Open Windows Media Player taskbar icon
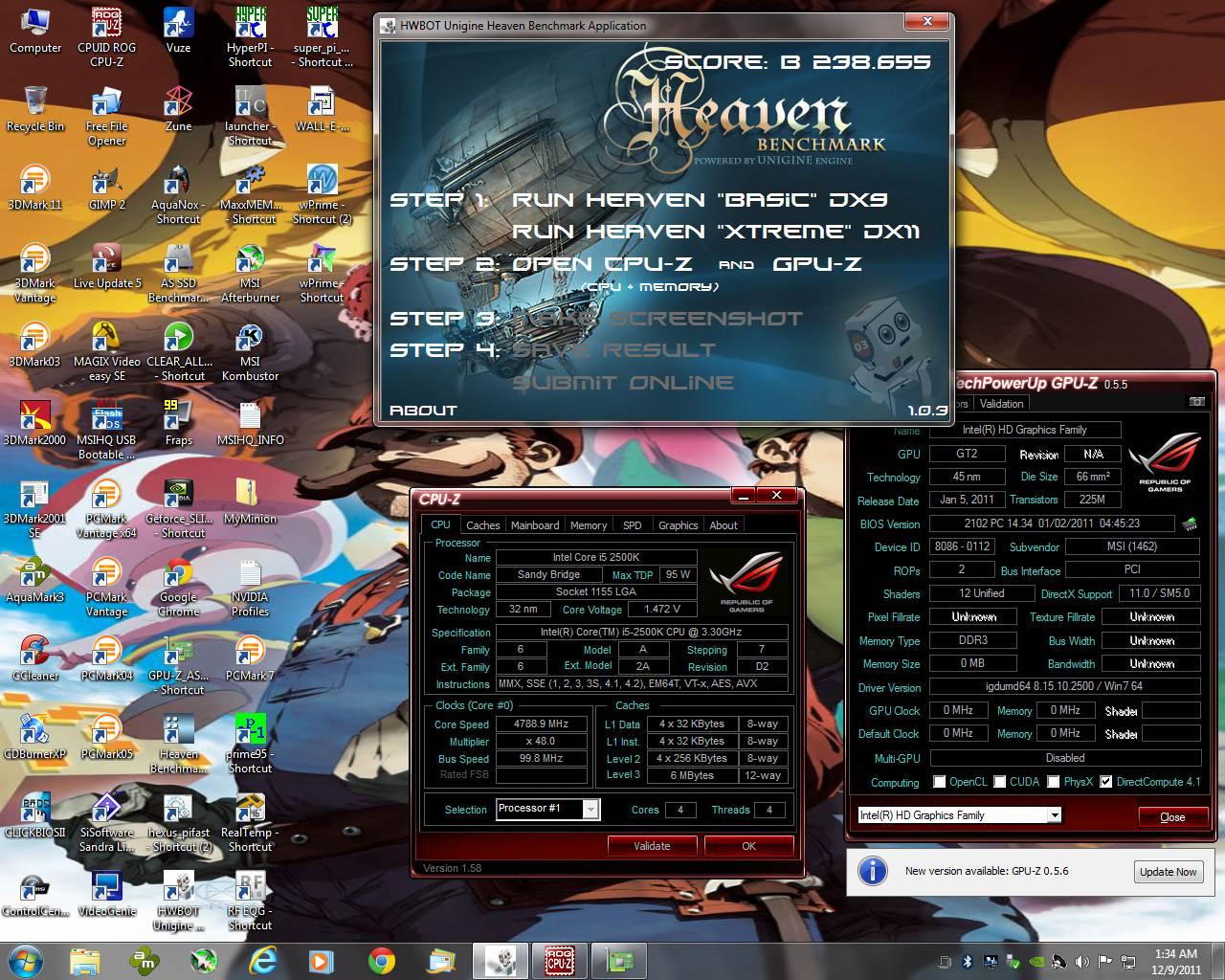The width and height of the screenshot is (1225, 980). click(321, 960)
